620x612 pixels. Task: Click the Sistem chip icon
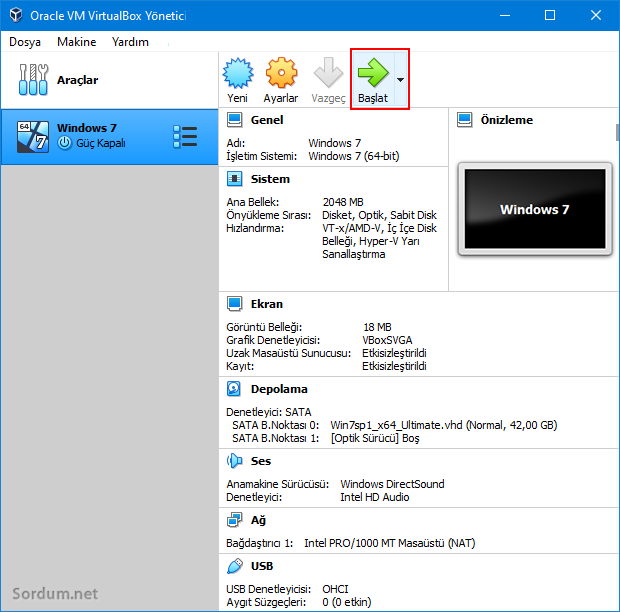(234, 179)
